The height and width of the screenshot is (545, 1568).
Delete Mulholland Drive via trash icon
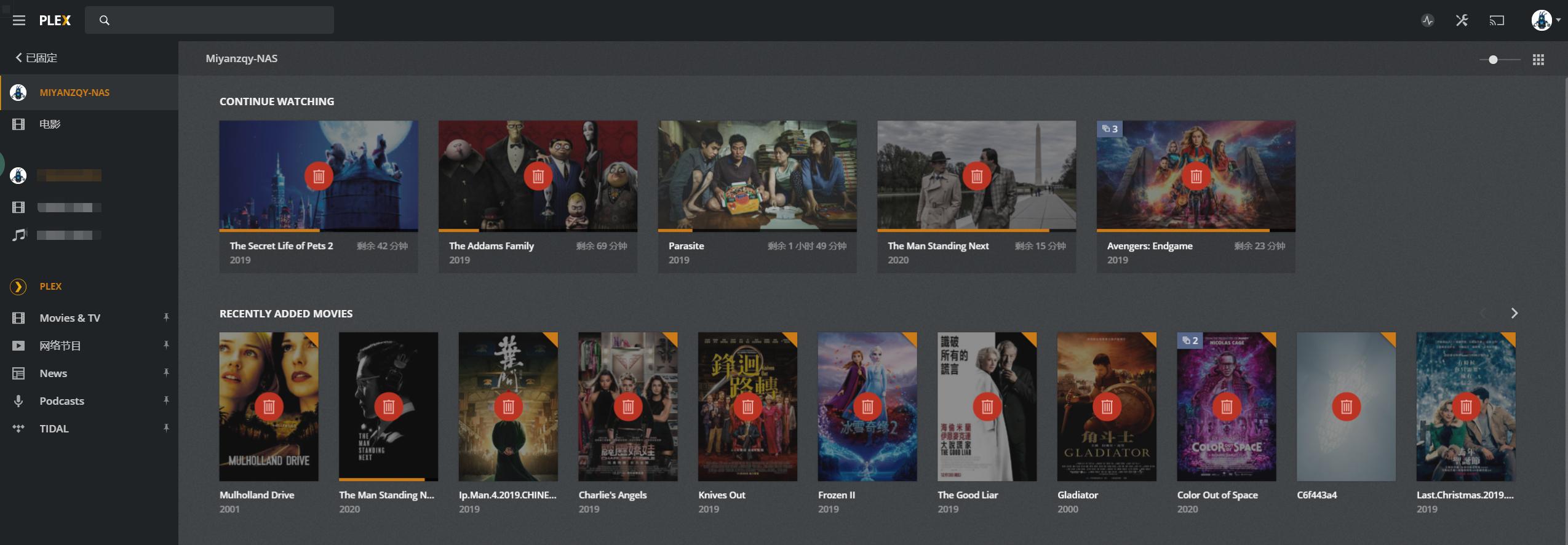[x=269, y=407]
